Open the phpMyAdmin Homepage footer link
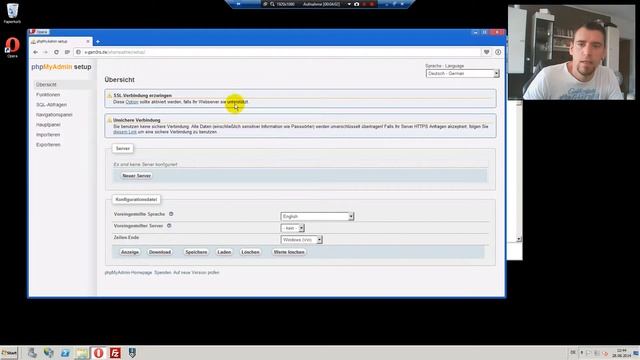This screenshot has width=640, height=360. [128, 272]
